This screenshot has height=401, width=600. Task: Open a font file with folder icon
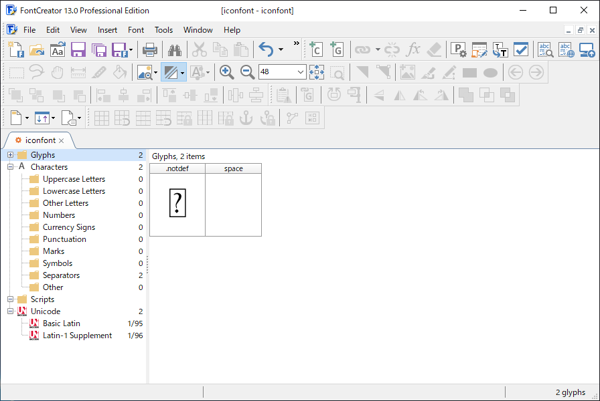coord(37,50)
